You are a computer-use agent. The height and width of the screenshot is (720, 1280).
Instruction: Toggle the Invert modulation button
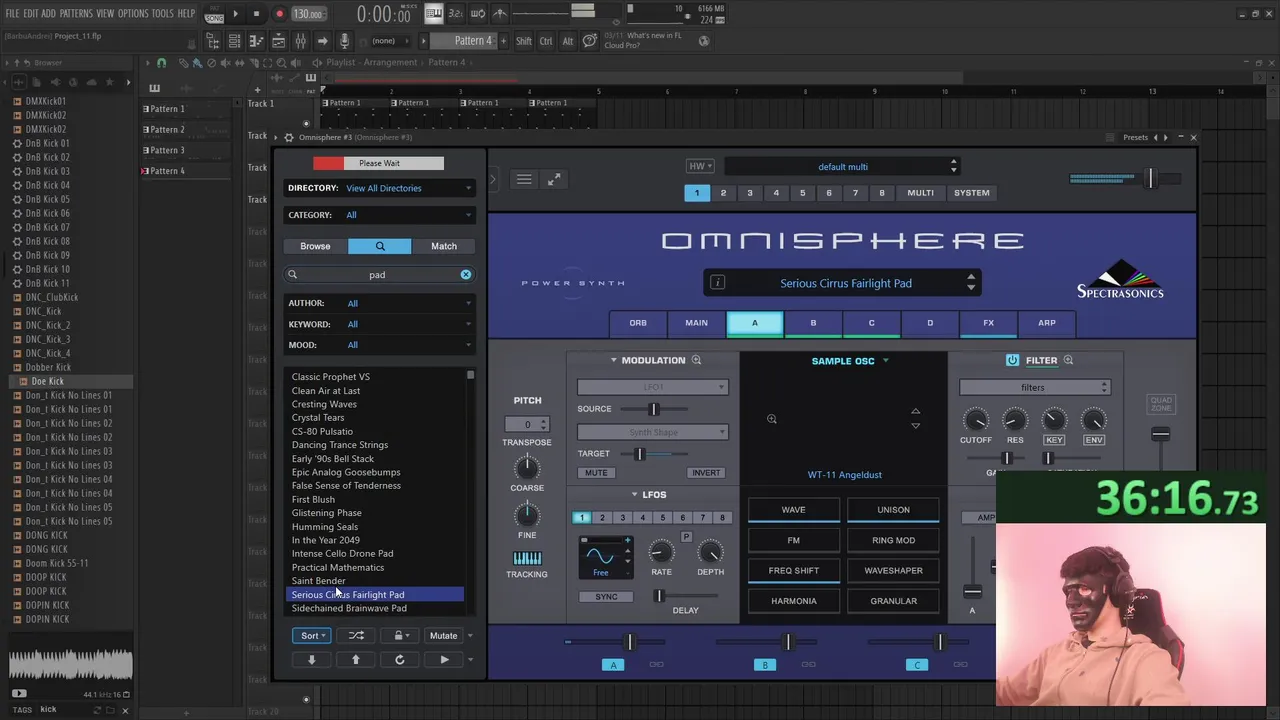(705, 473)
